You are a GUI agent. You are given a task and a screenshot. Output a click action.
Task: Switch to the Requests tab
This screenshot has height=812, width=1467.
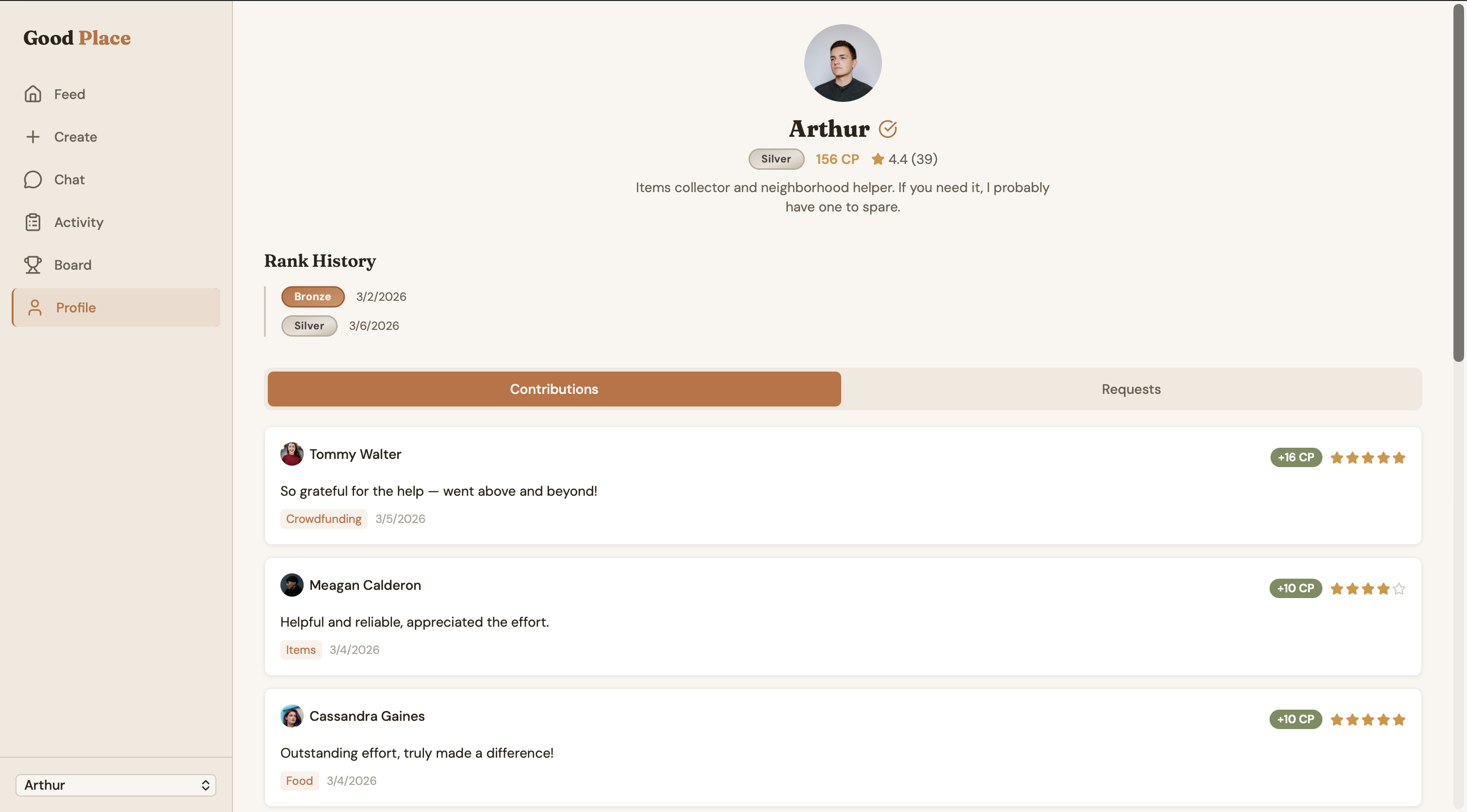coord(1130,389)
